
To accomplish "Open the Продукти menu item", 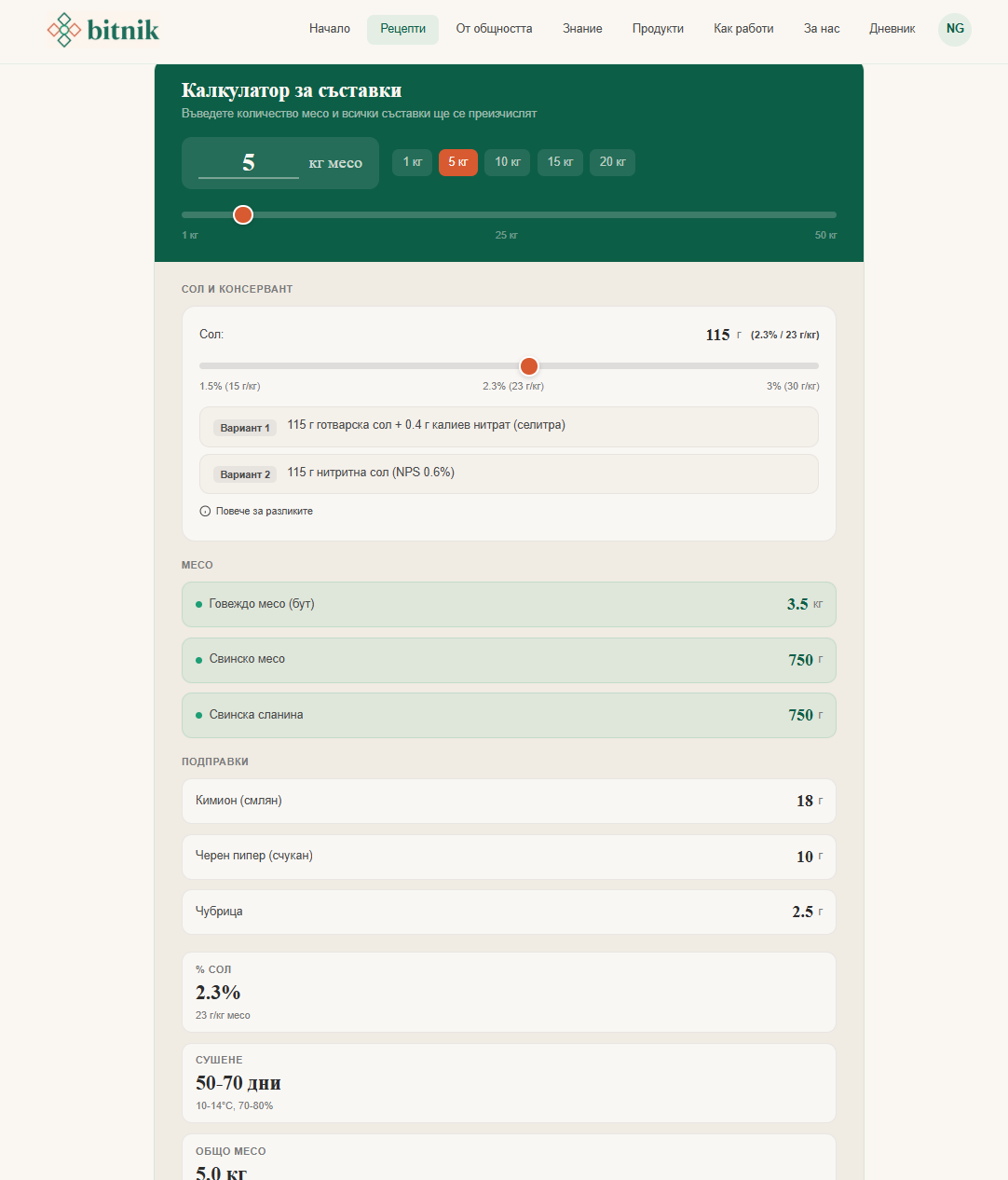I will click(658, 29).
